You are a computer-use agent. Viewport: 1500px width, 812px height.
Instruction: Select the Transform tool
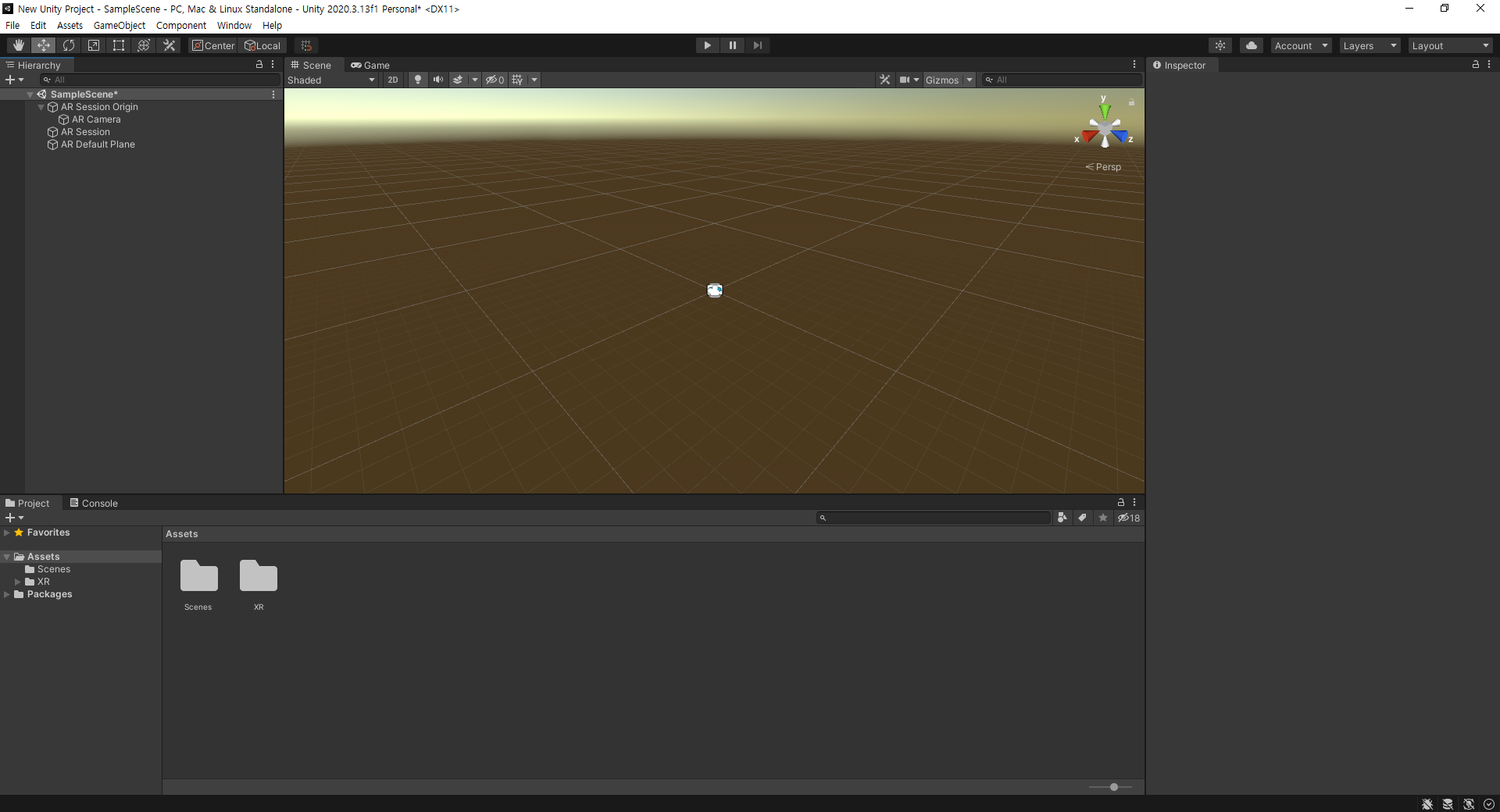pos(144,45)
